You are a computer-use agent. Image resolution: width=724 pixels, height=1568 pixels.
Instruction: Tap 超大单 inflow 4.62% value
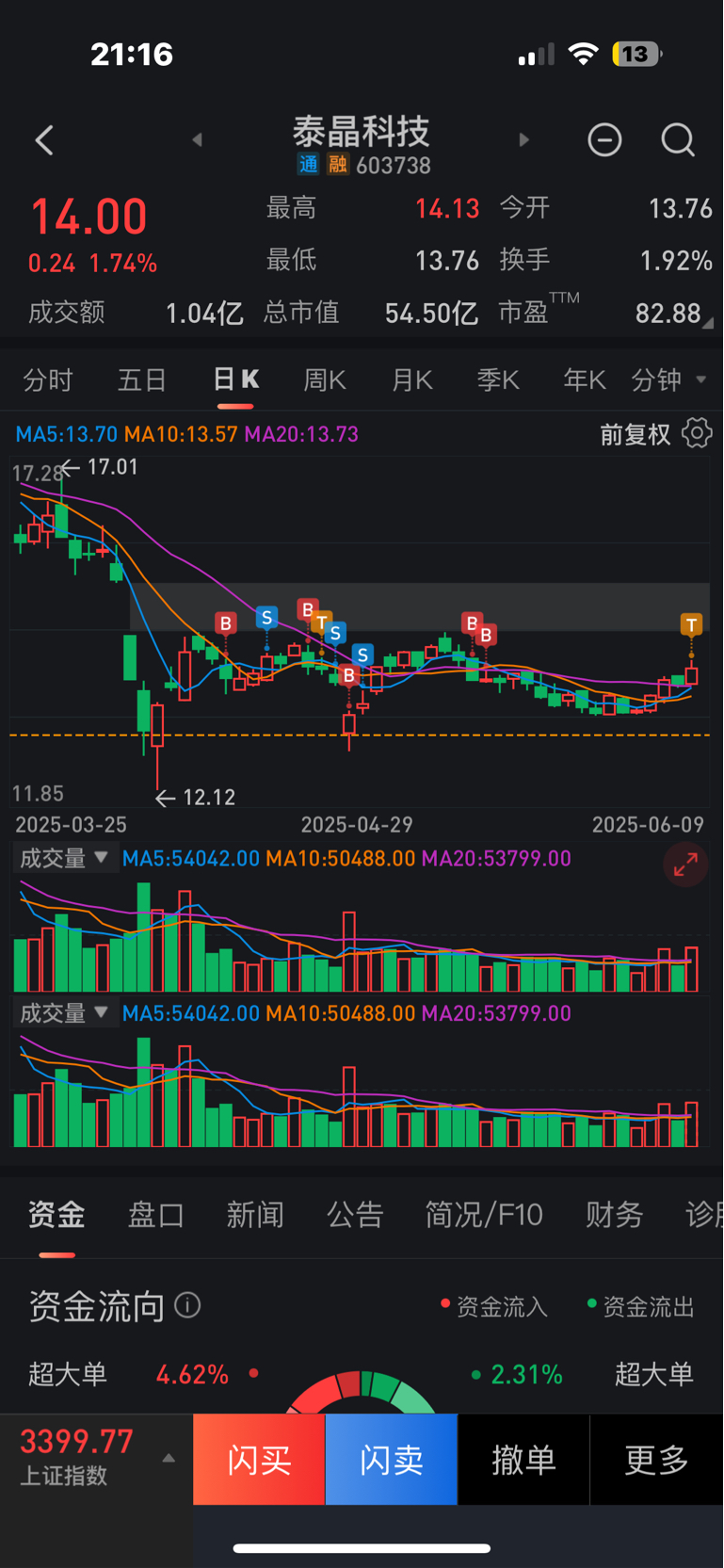(x=192, y=1374)
